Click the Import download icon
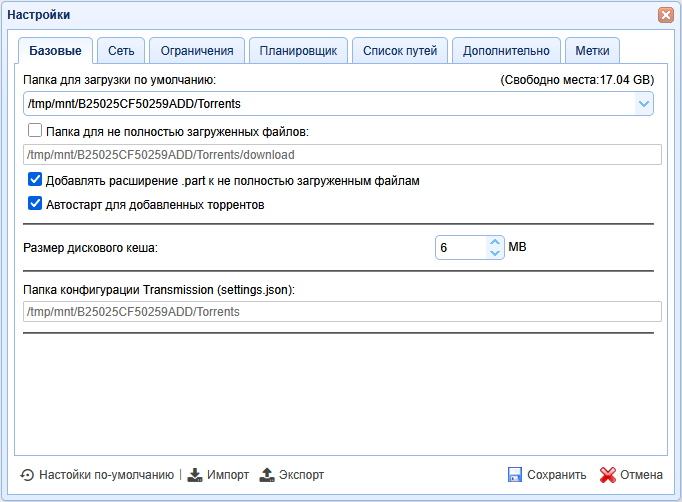The height and width of the screenshot is (502, 682). point(195,475)
